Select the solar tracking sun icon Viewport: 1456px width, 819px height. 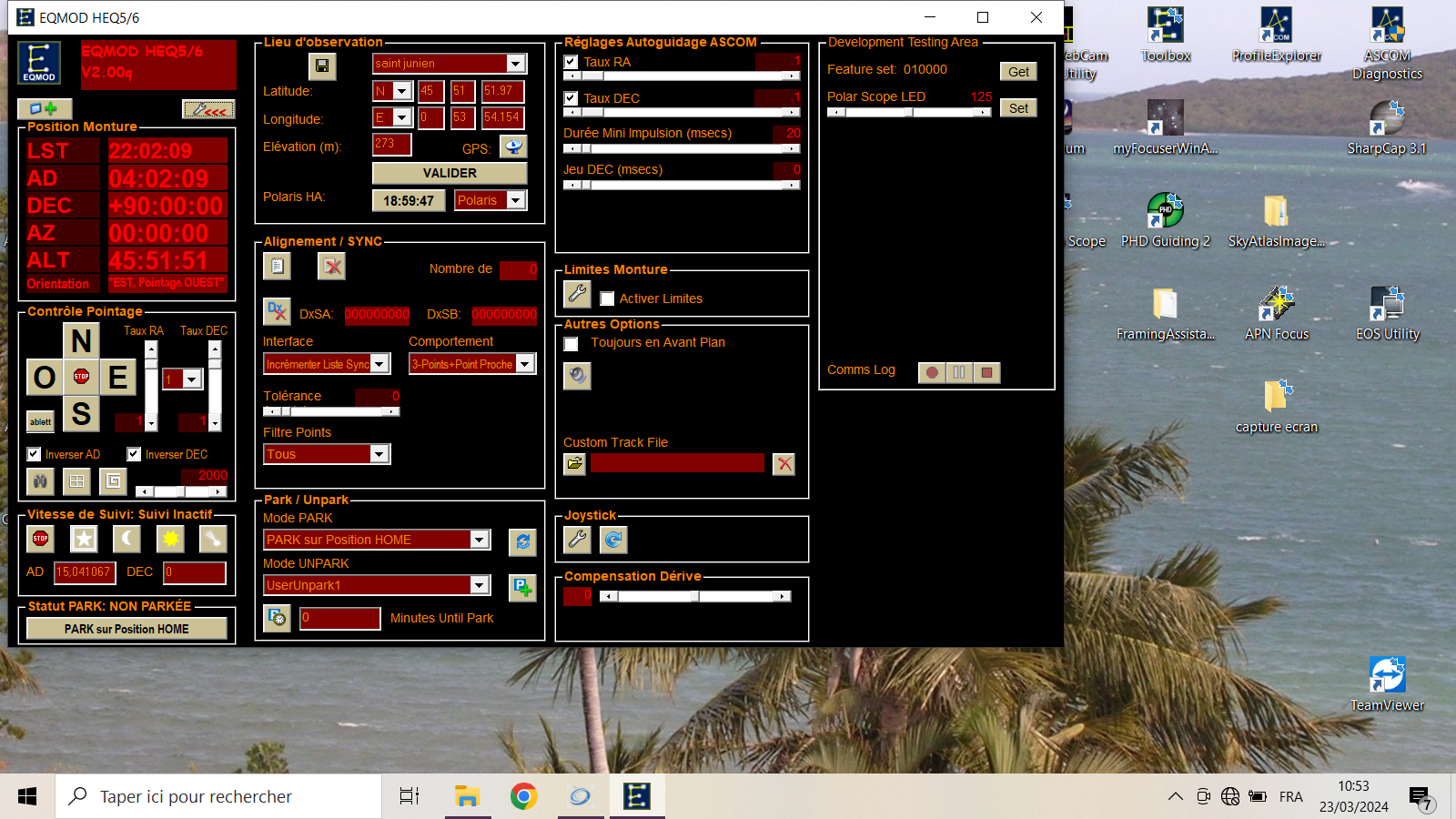[170, 539]
